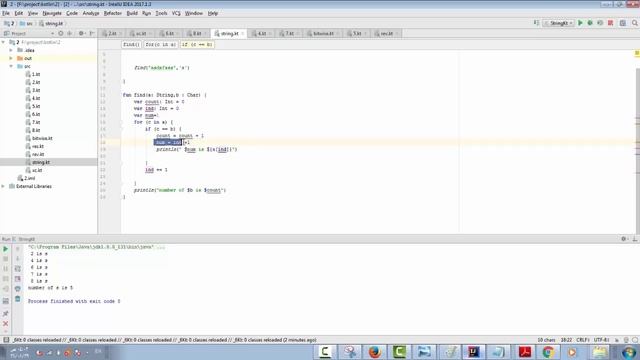Screen dimensions: 640x360
Task: Pin the Run panel tab
Action: pyautogui.click(x=6, y=313)
